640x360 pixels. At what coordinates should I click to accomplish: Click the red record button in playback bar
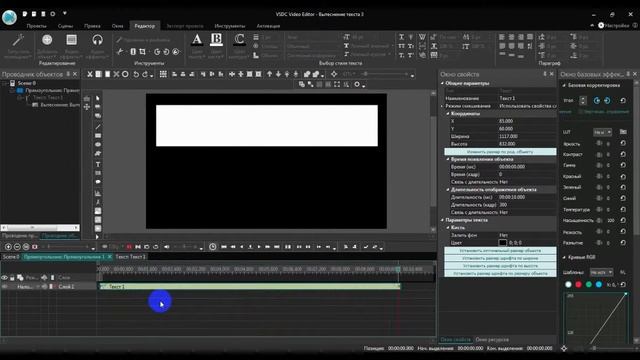pyautogui.click(x=129, y=247)
